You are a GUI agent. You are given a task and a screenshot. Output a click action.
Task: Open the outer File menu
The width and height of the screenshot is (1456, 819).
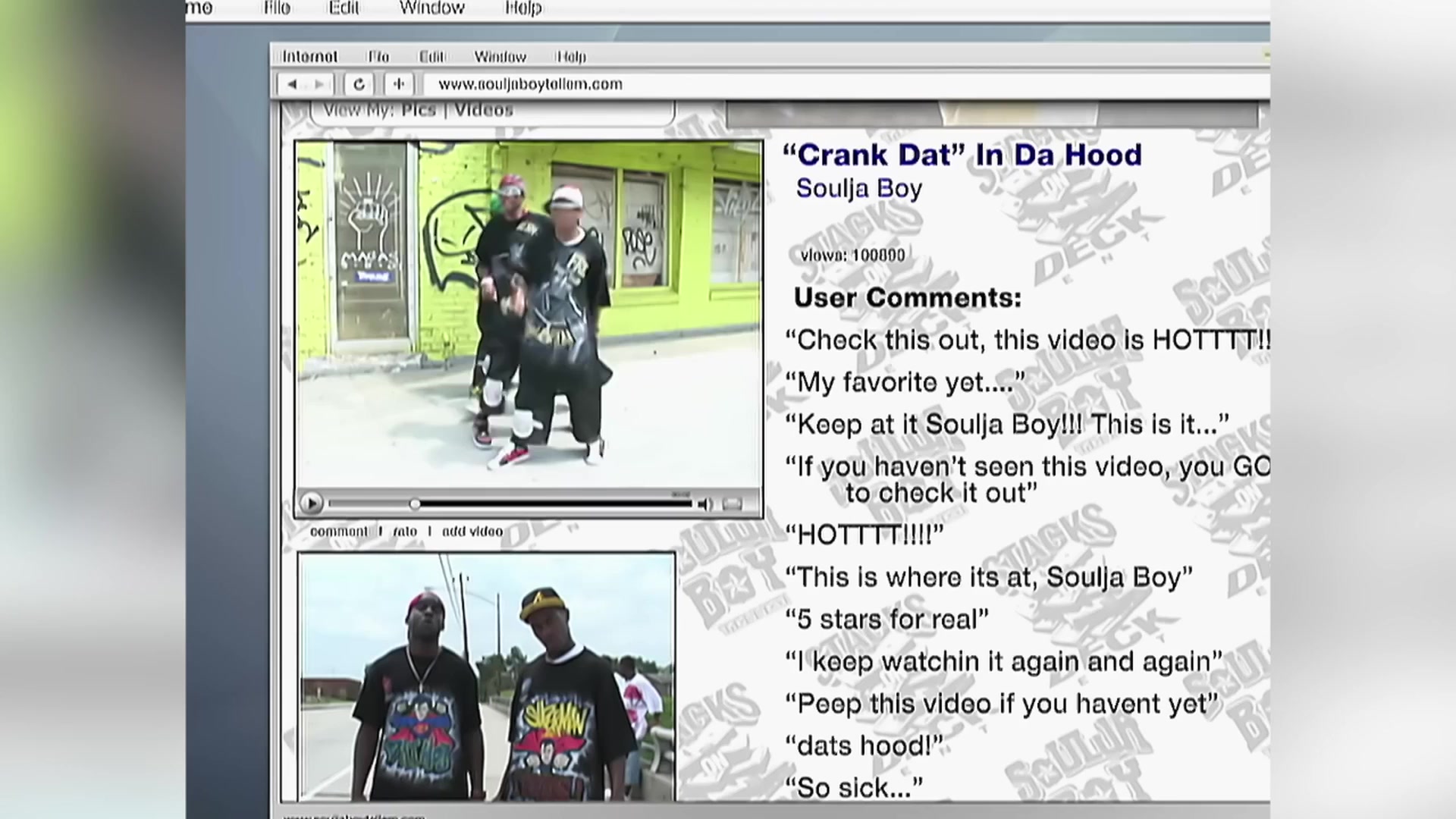(x=277, y=8)
